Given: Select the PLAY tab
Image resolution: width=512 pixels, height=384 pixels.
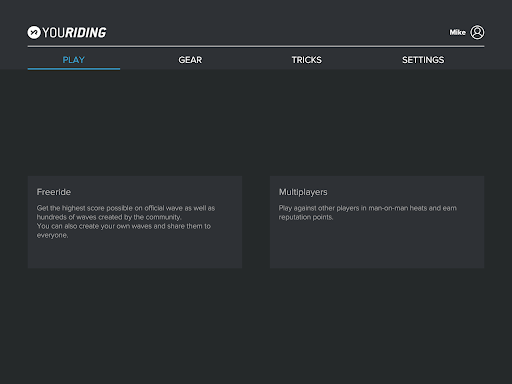Looking at the screenshot, I should pyautogui.click(x=74, y=60).
